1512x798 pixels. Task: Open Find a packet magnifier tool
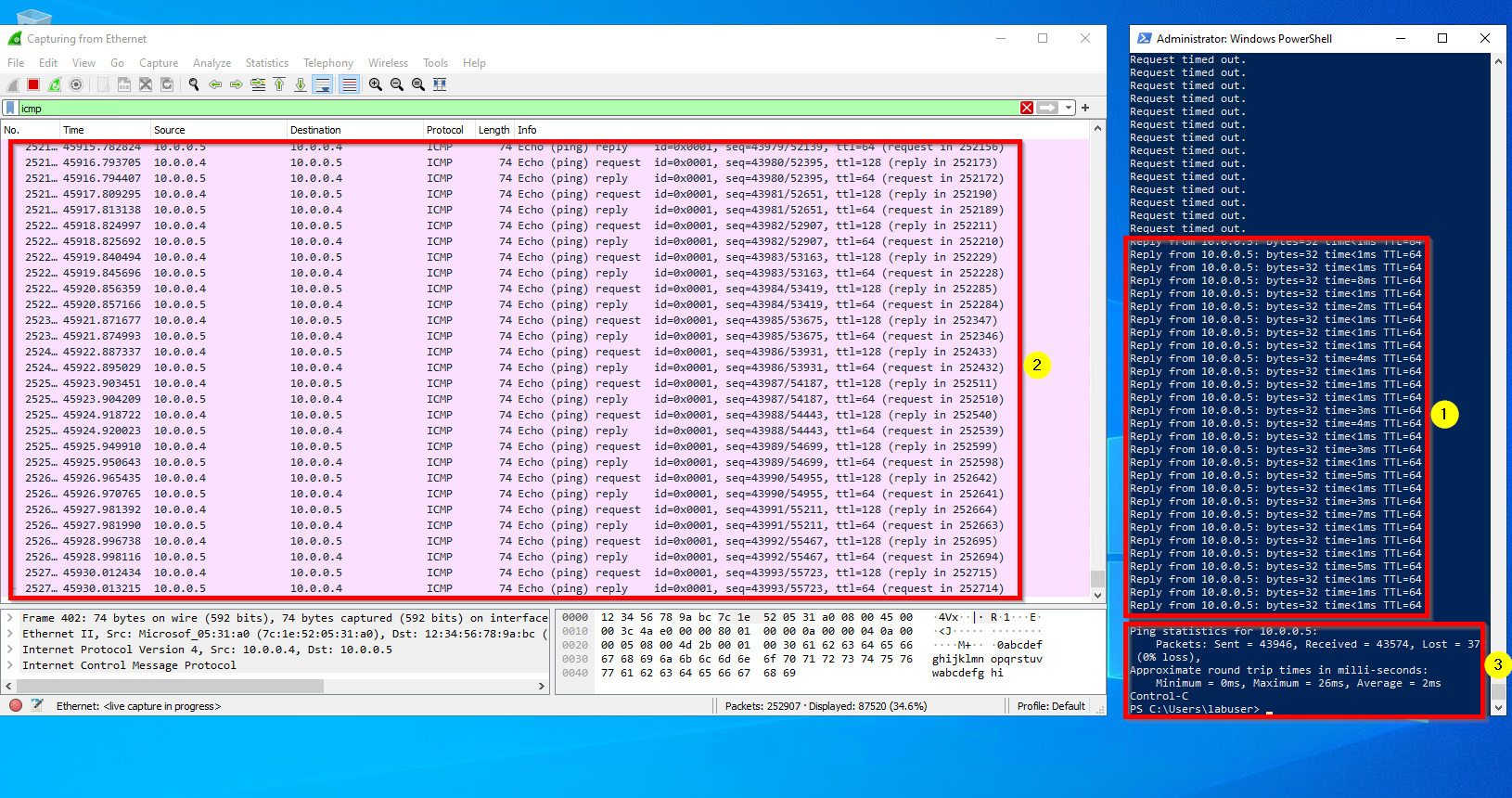[194, 84]
